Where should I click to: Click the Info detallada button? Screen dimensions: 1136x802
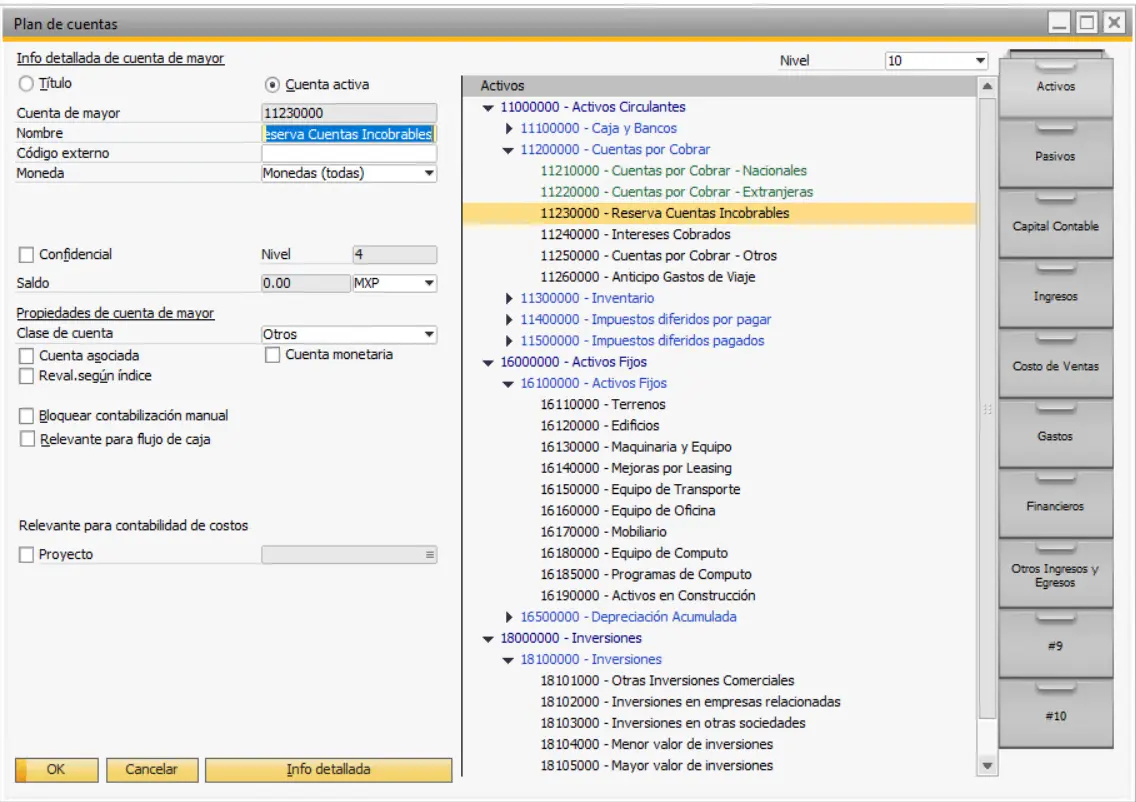[x=331, y=771]
